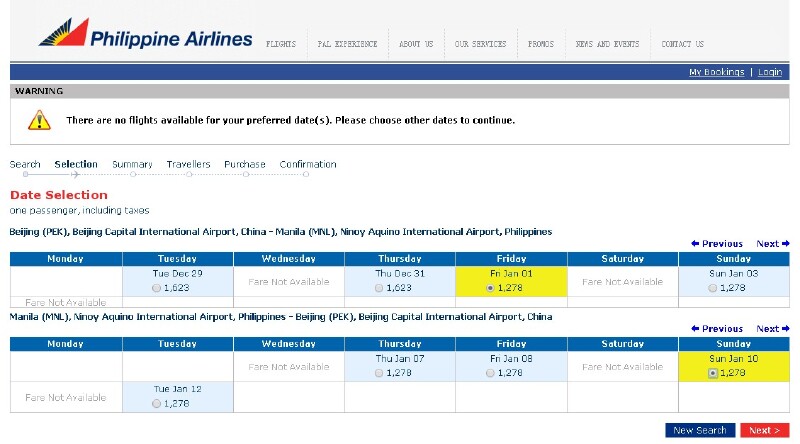Click the yellow warning triangle icon

coord(39,120)
